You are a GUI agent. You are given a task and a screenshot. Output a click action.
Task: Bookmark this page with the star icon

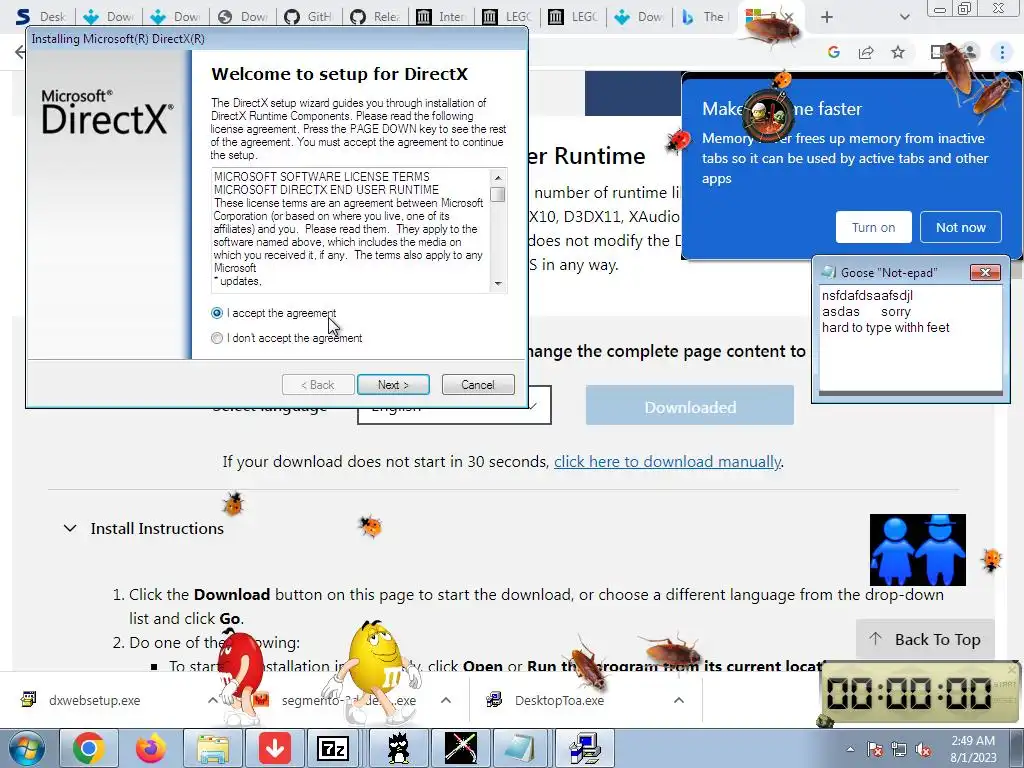(x=898, y=52)
